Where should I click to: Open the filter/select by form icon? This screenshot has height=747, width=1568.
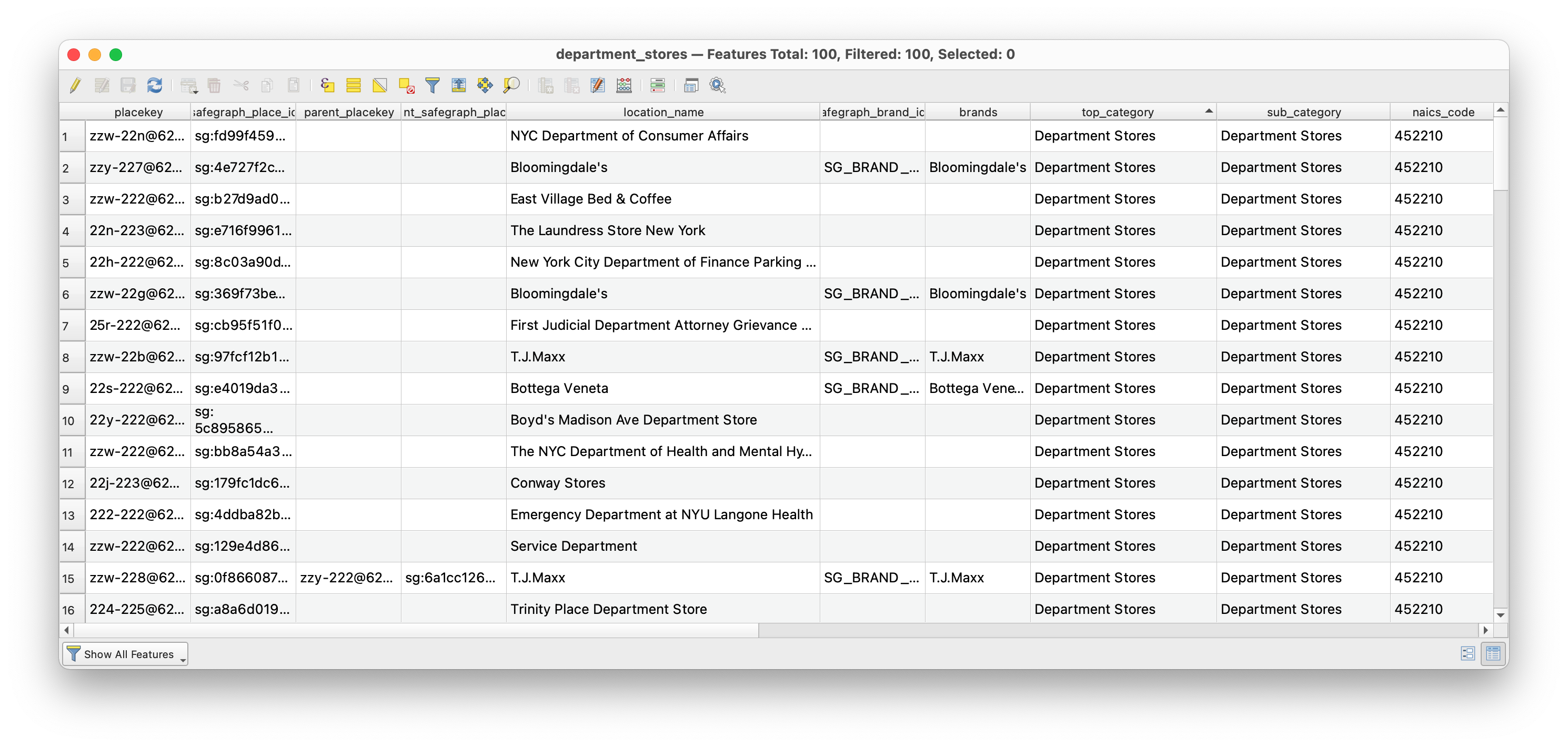coord(432,85)
